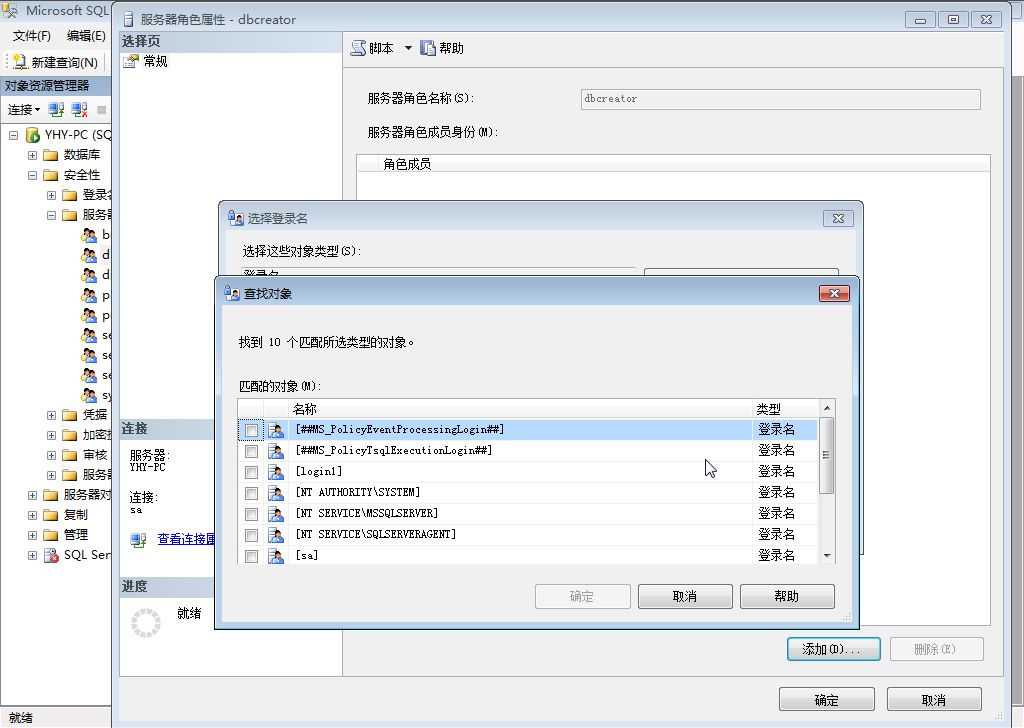Click login icon beside ##MS_PolicyEventProcessingLogin##
This screenshot has width=1024, height=728.
(276, 430)
